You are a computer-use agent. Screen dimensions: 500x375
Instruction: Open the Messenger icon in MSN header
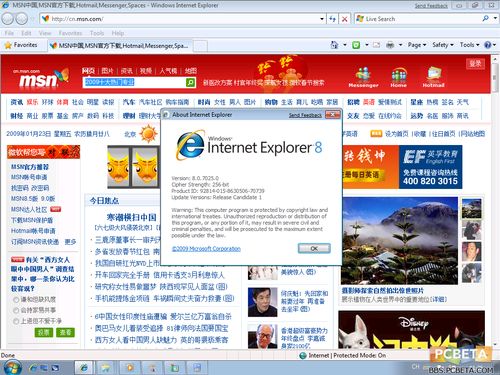(363, 77)
